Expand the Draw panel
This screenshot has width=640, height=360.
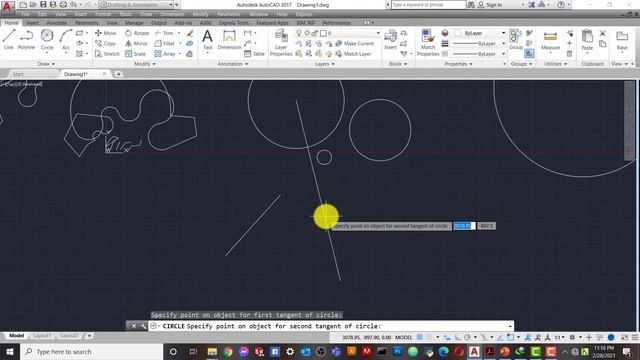click(46, 64)
